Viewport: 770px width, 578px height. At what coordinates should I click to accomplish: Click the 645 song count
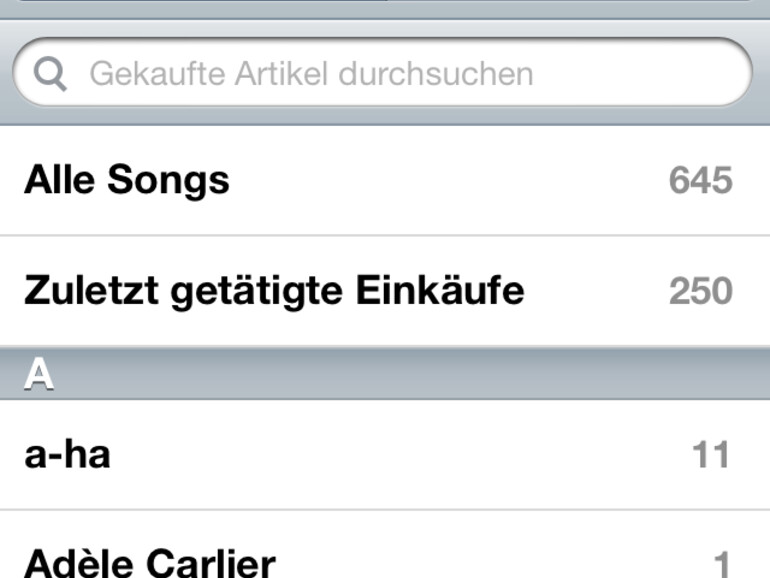click(700, 182)
